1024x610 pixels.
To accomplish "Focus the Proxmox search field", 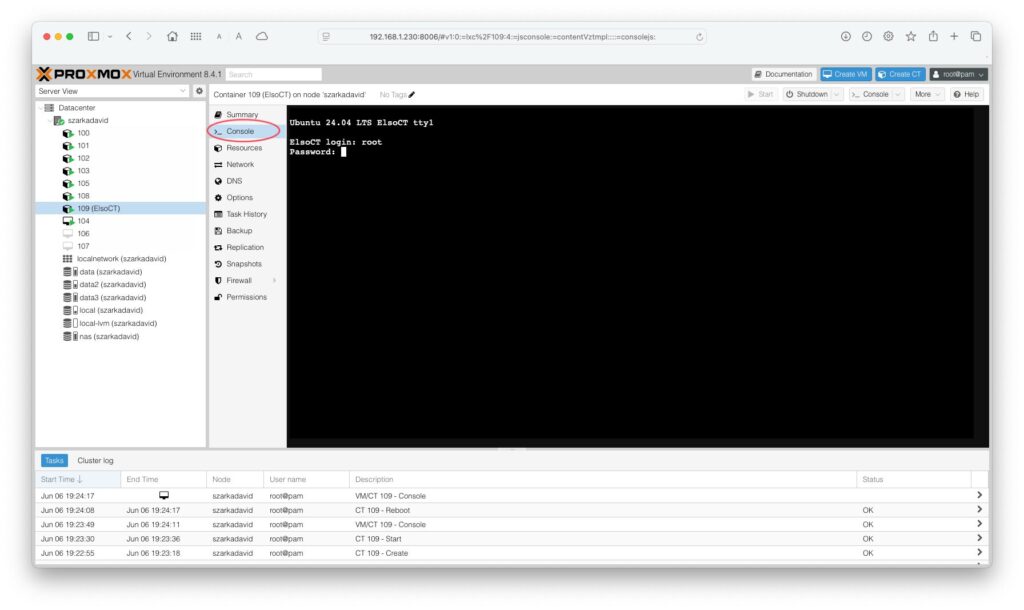I will click(274, 74).
